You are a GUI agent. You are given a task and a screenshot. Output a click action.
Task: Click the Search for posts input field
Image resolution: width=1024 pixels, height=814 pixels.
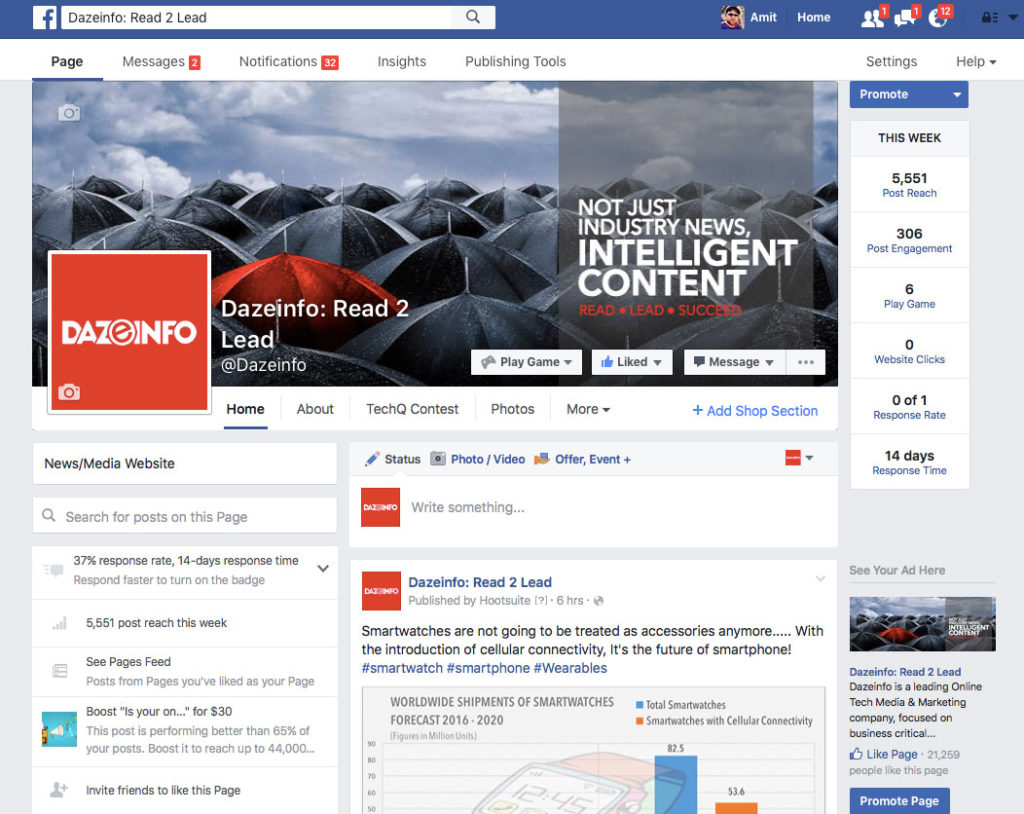(185, 515)
